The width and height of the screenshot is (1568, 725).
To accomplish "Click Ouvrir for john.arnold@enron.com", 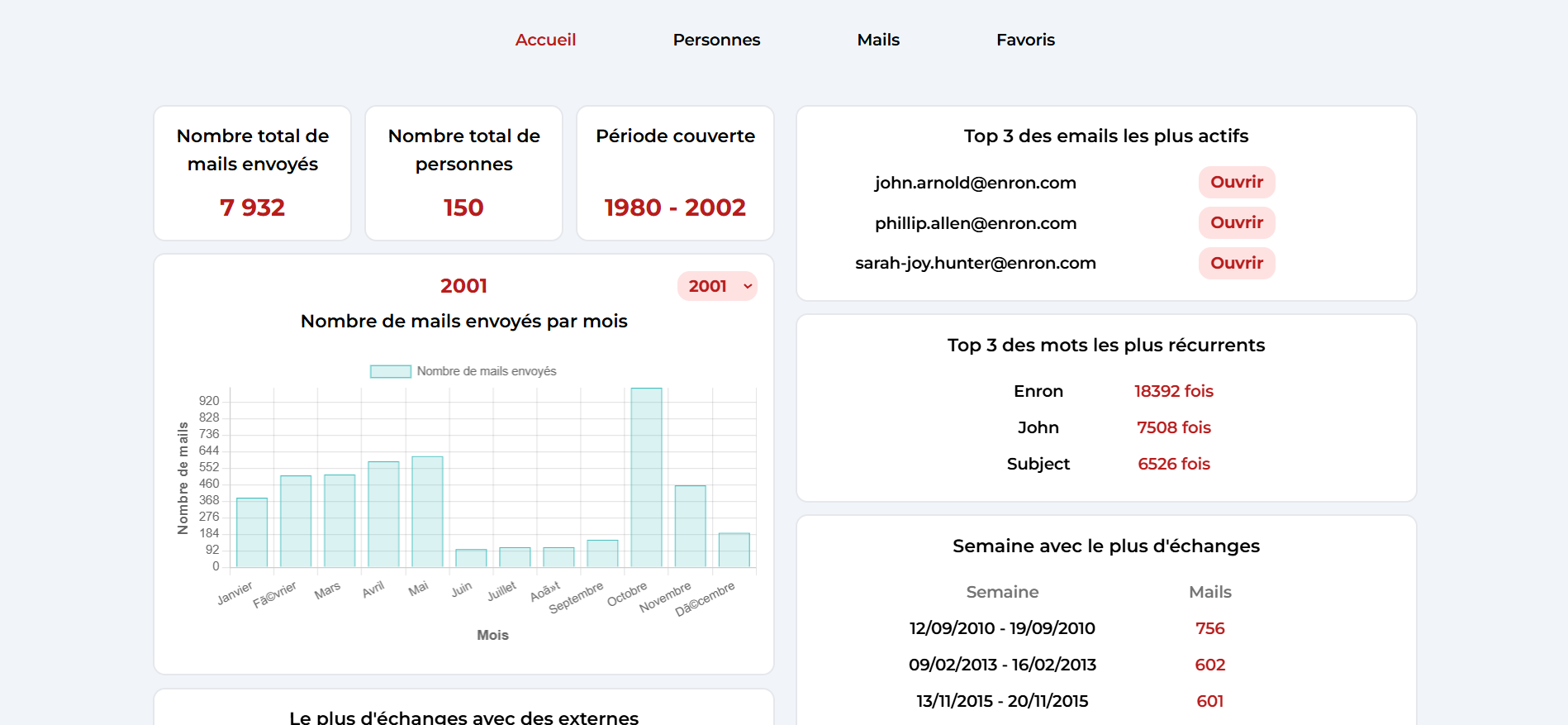I will tap(1237, 182).
